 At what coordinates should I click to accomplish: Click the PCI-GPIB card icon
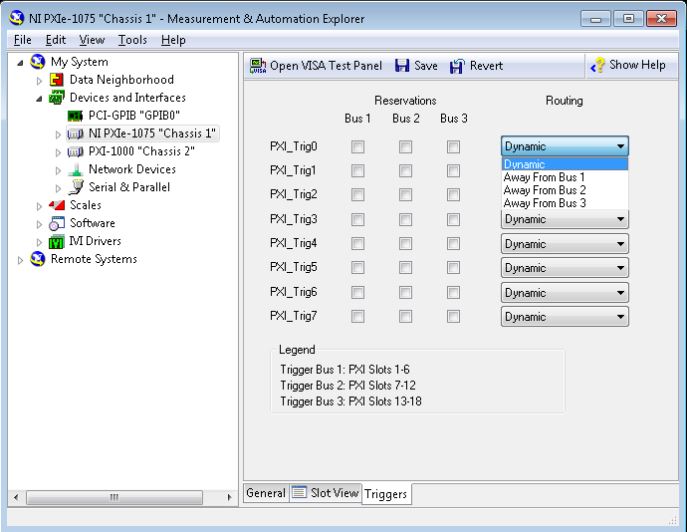(75, 116)
